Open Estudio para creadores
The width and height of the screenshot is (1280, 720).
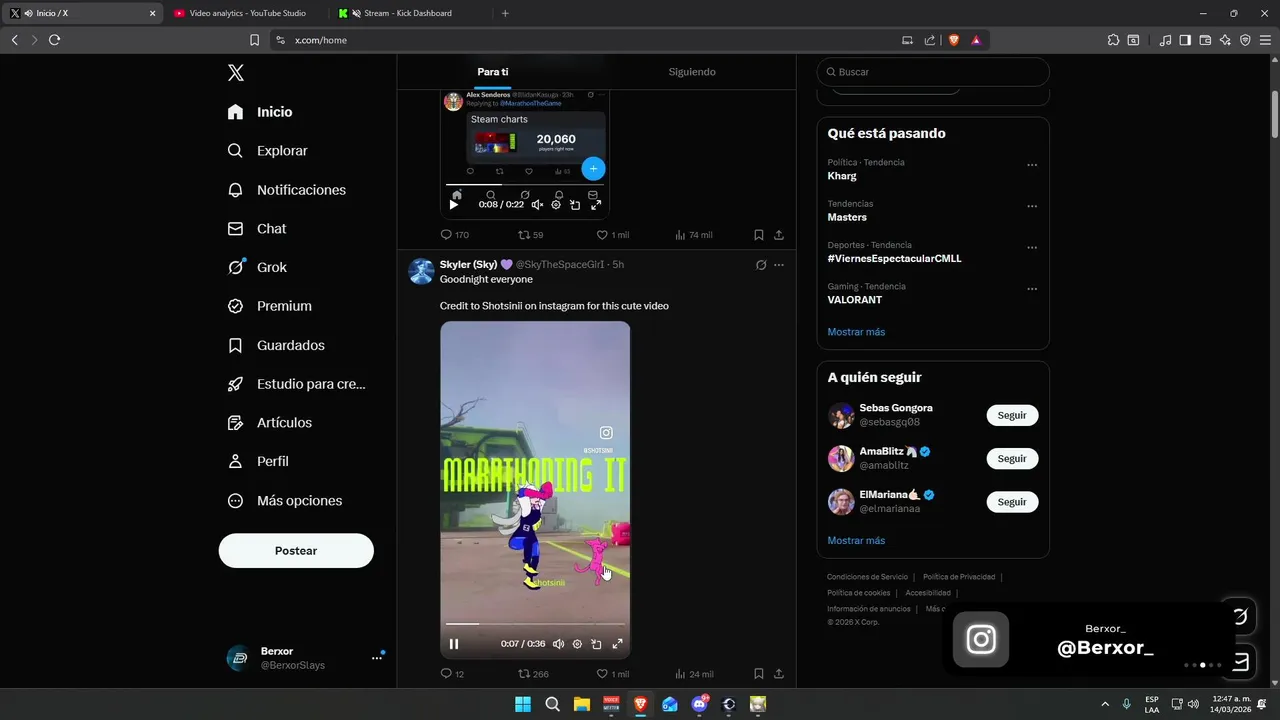coord(296,384)
